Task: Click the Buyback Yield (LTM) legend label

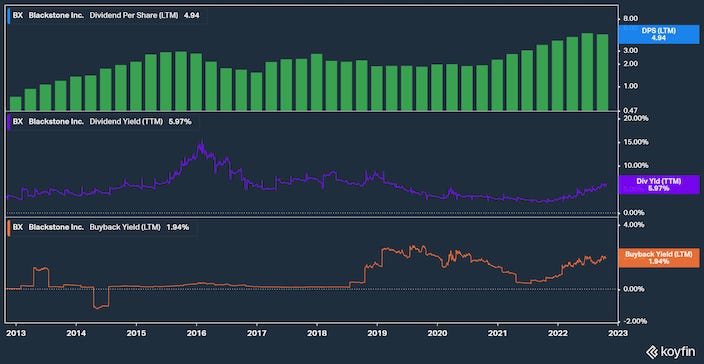Action: (x=125, y=228)
